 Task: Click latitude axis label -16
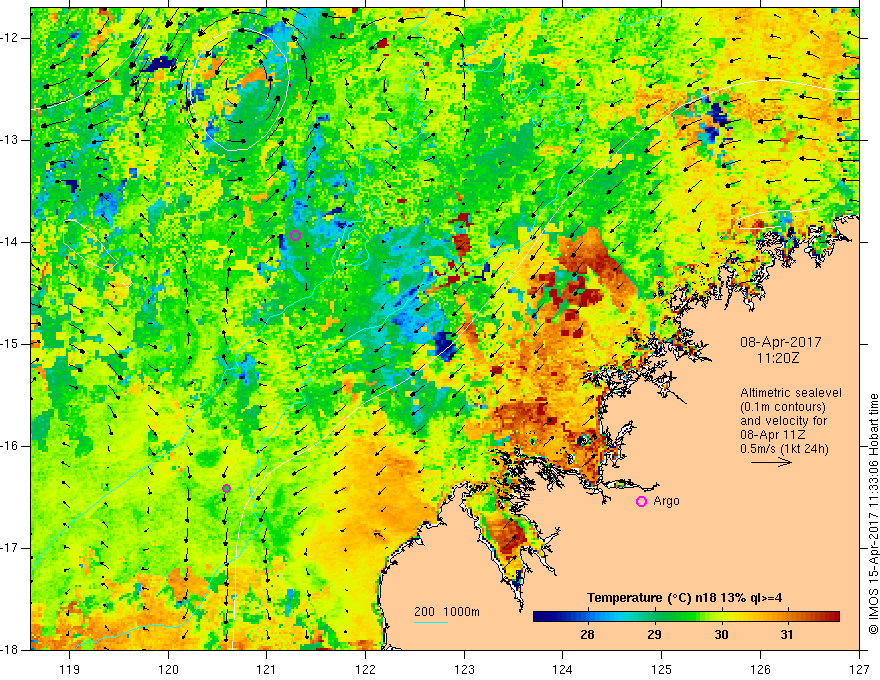coord(10,445)
